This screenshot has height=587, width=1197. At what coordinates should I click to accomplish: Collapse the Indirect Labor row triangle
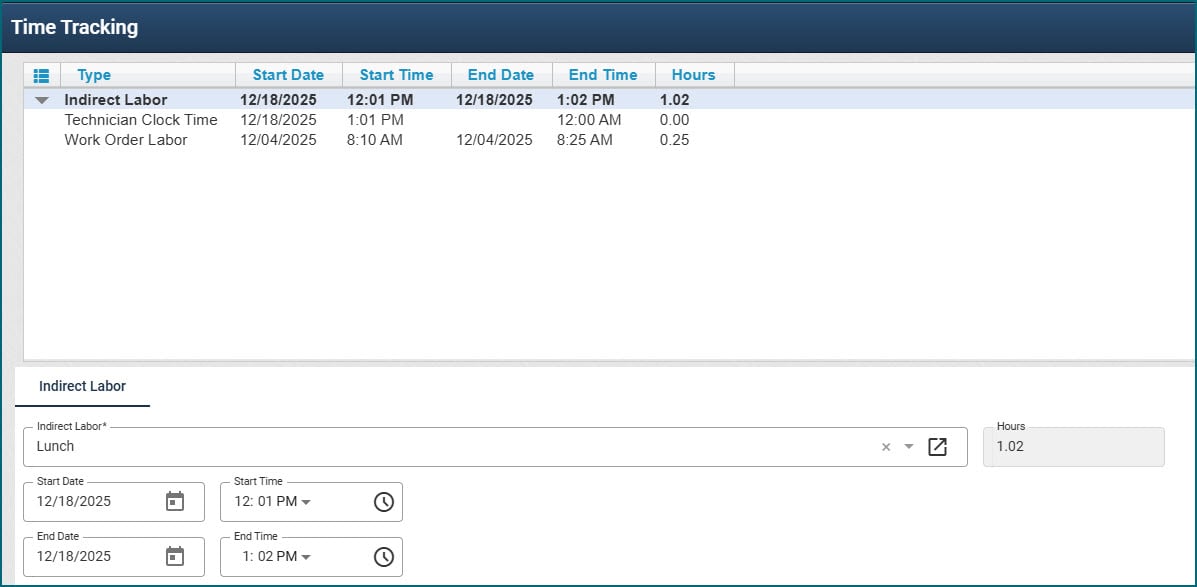tap(42, 100)
